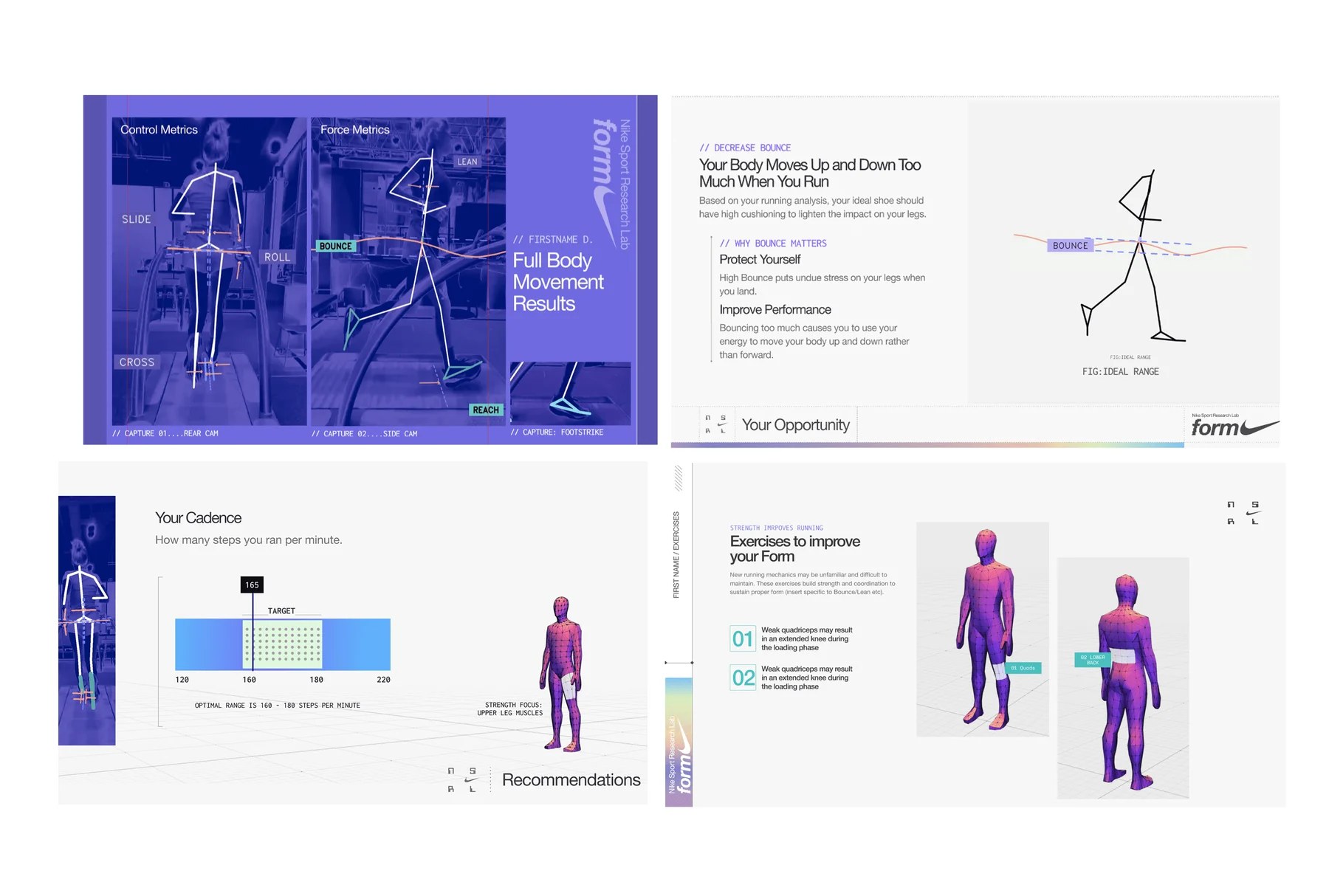Viewport: 1329px width, 896px height.
Task: Click the Your Opportunity section title
Action: [795, 425]
